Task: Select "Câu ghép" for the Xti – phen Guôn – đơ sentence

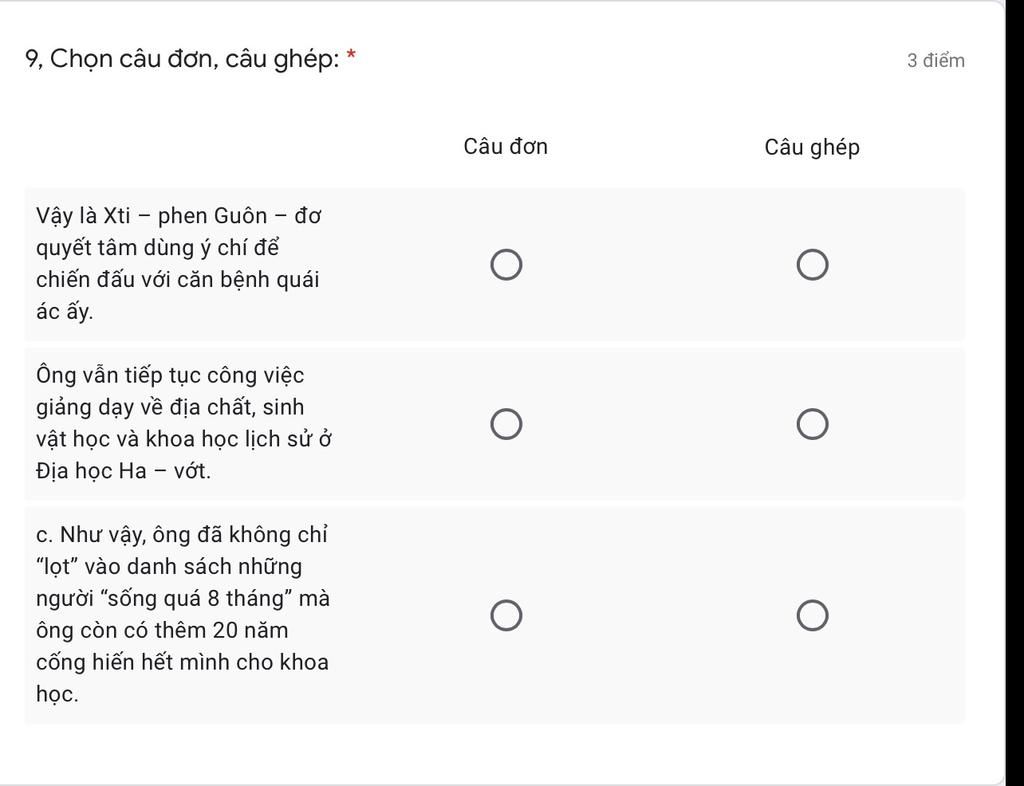Action: [x=812, y=264]
